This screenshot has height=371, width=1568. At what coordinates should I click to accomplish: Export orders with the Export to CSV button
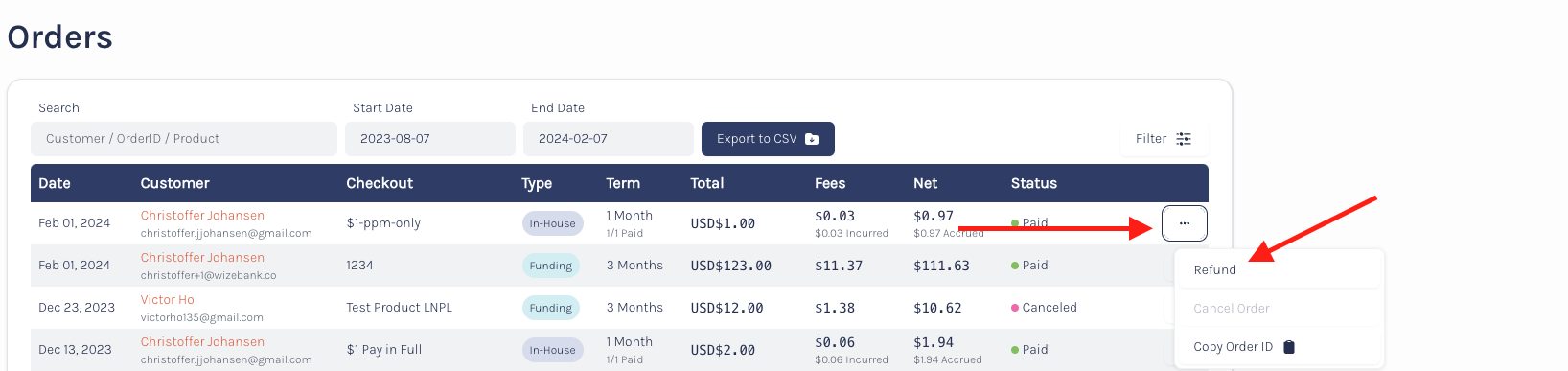click(x=768, y=139)
